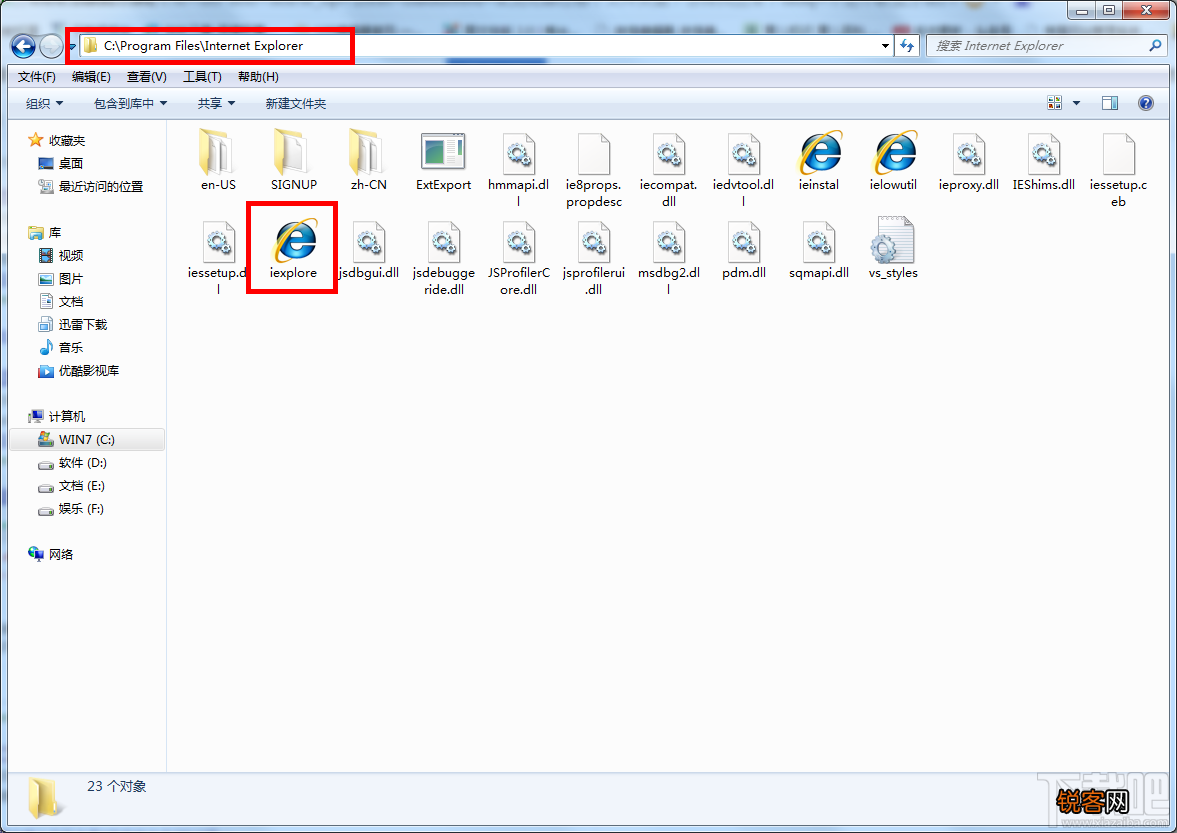Screen dimensions: 1177x833
Task: Open the 查看(V) menu
Action: click(146, 77)
